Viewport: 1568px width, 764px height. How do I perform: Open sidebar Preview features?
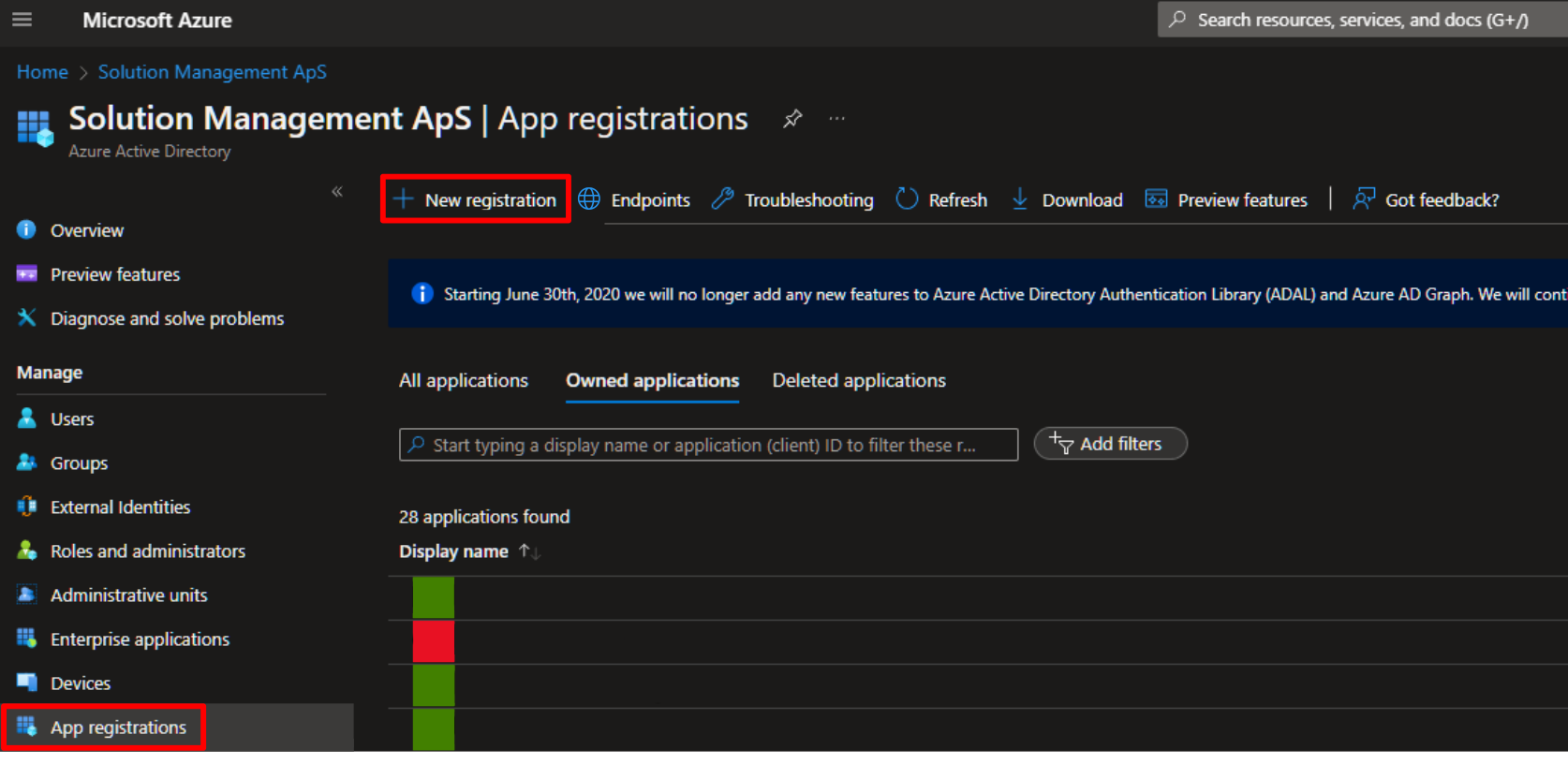click(x=115, y=274)
